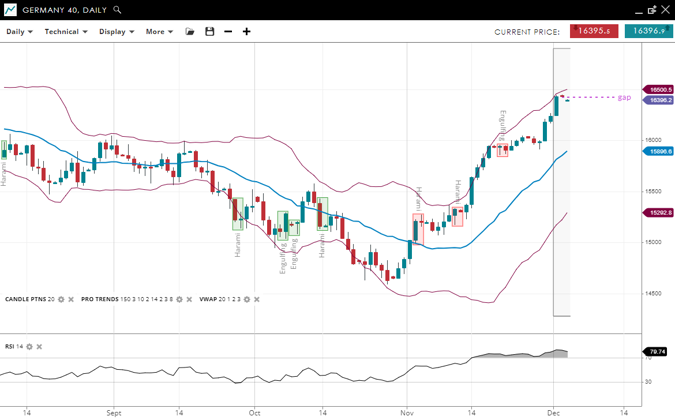Click the search magnifier next to Germany 40

[117, 10]
